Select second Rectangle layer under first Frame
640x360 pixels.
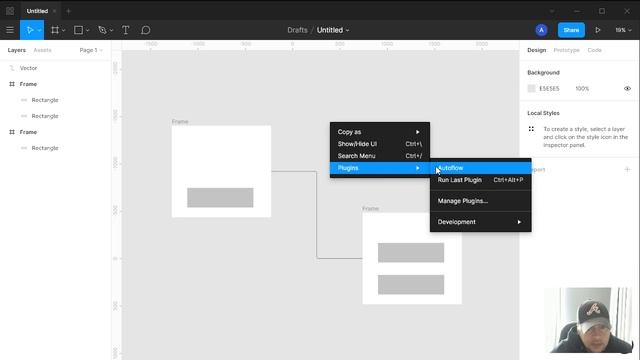tap(56, 116)
